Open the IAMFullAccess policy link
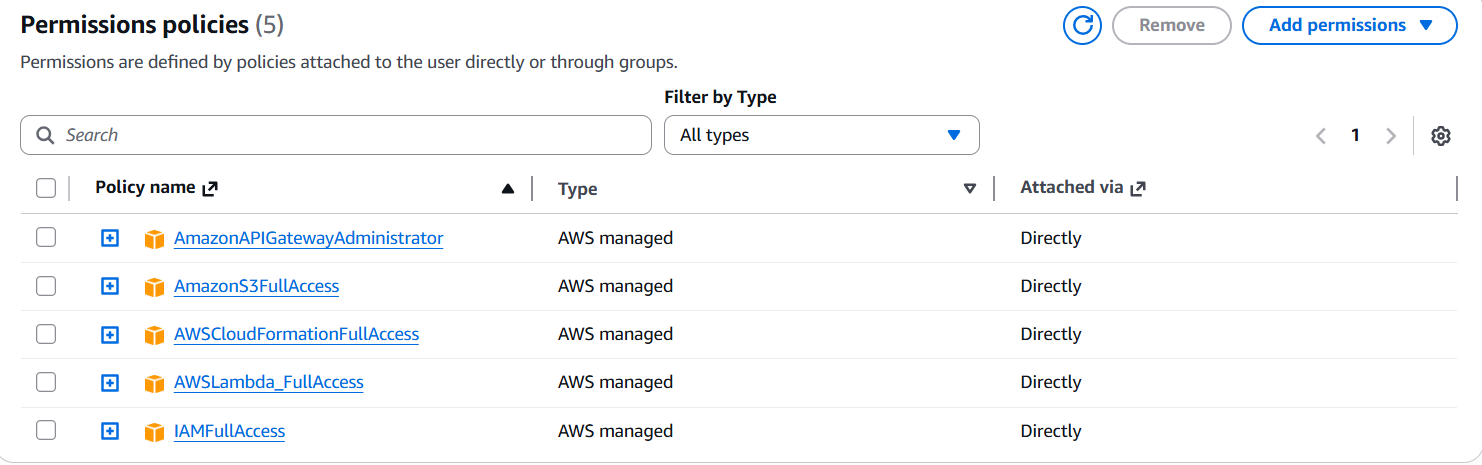 pos(229,431)
